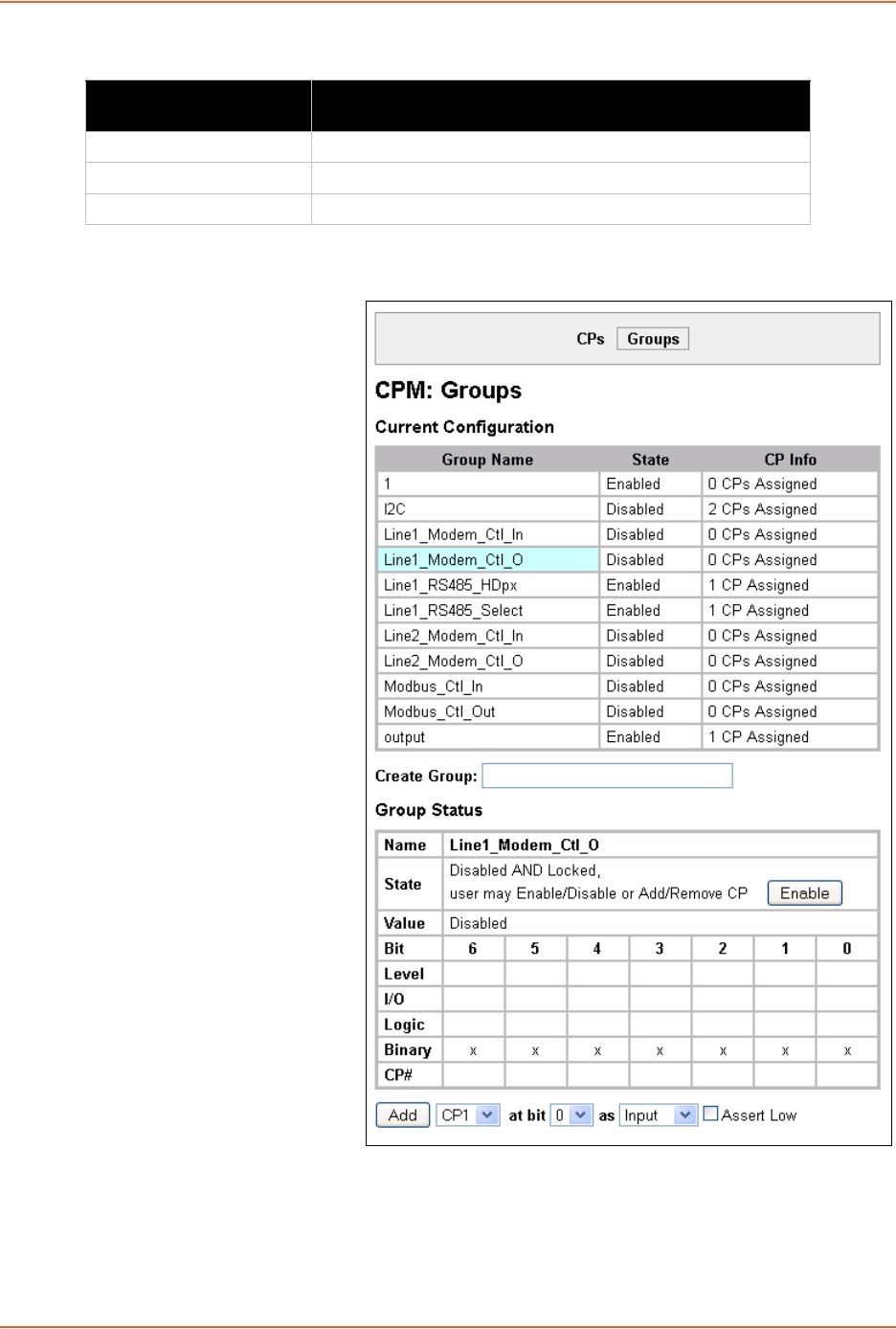896x1329 pixels.
Task: Select group Line1_Modem_Ctl_In
Action: [x=453, y=534]
